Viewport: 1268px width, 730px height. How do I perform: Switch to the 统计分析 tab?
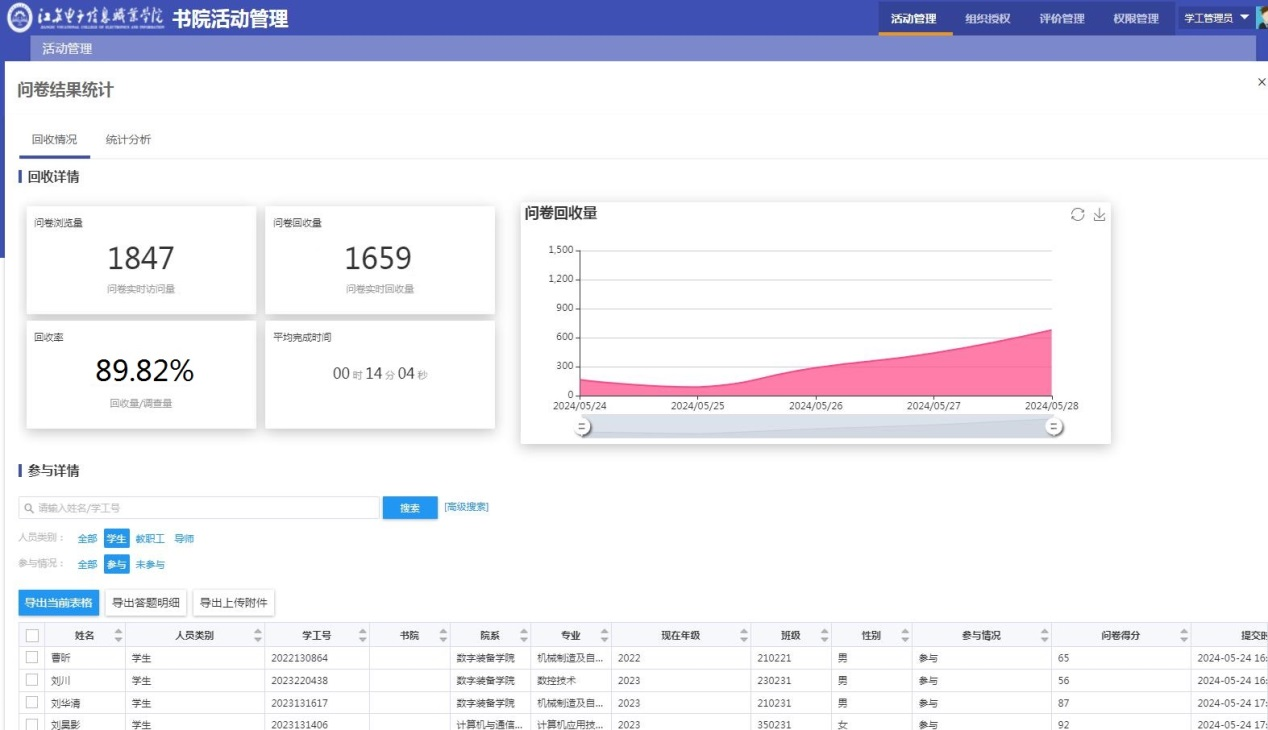tap(128, 139)
